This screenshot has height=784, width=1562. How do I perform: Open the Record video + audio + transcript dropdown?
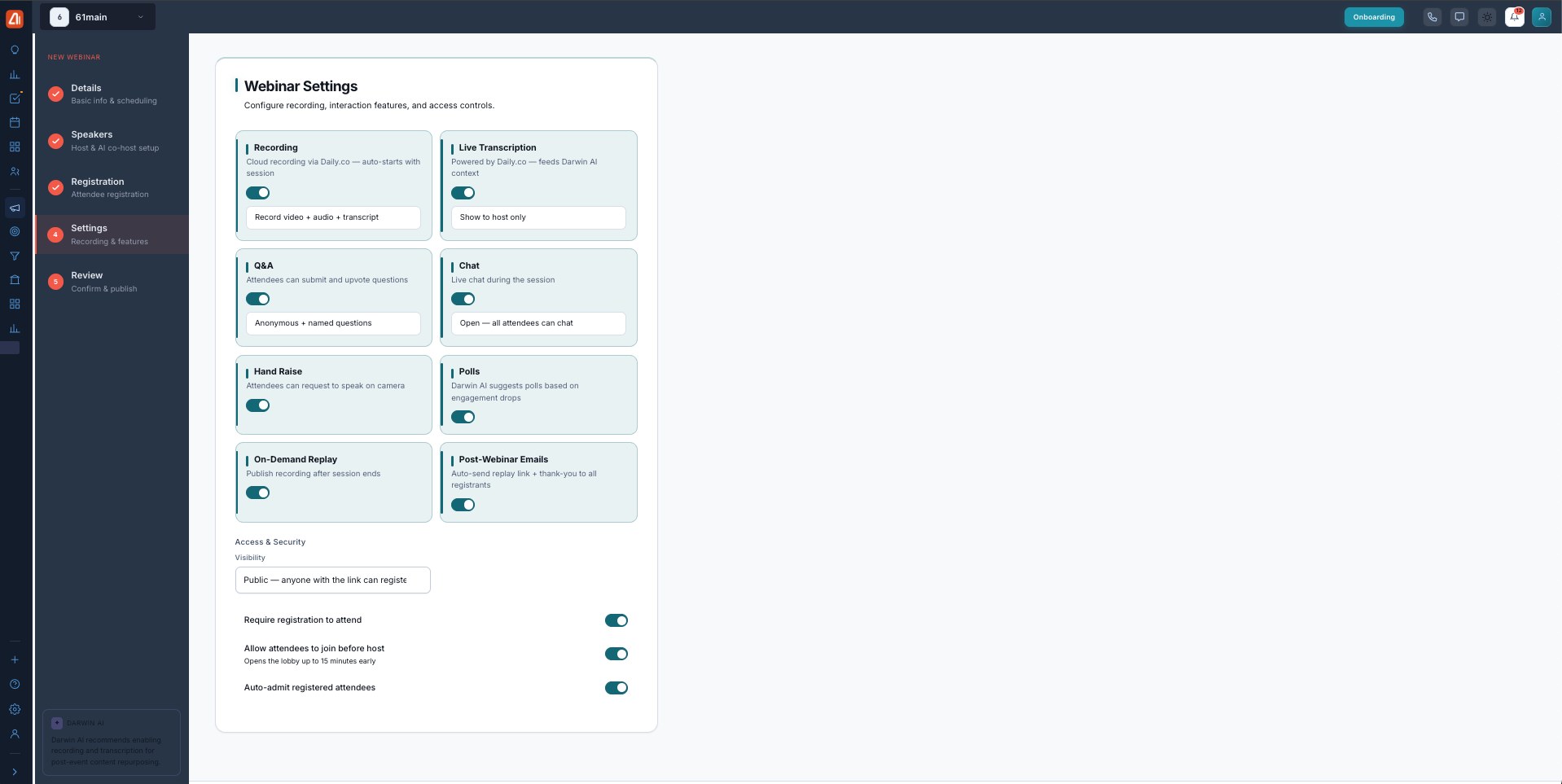pyautogui.click(x=333, y=217)
